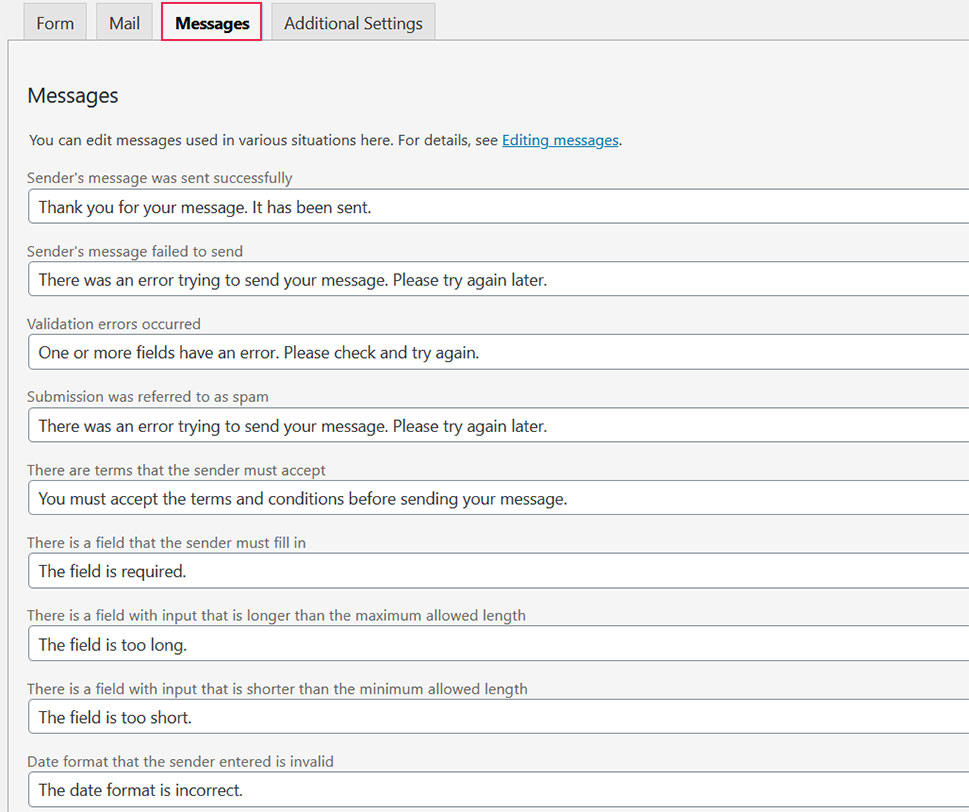Screen dimensions: 969x812
Task: Edit the invalid date format message
Action: [400, 790]
